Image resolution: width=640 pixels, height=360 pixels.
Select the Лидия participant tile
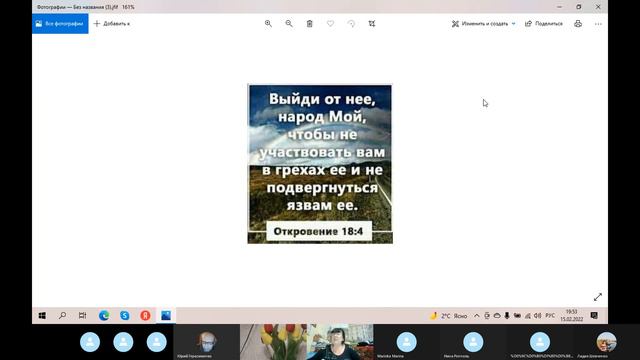(607, 342)
